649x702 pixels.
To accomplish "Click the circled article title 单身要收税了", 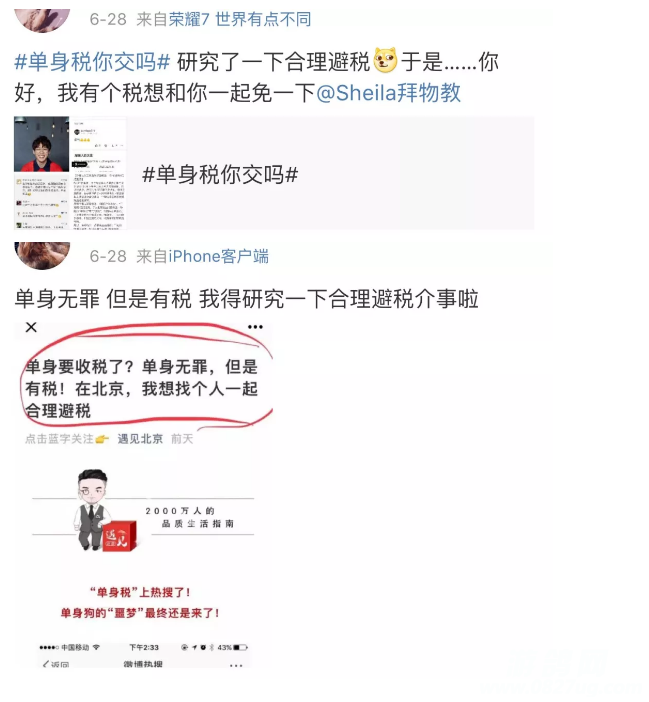I will (x=141, y=389).
